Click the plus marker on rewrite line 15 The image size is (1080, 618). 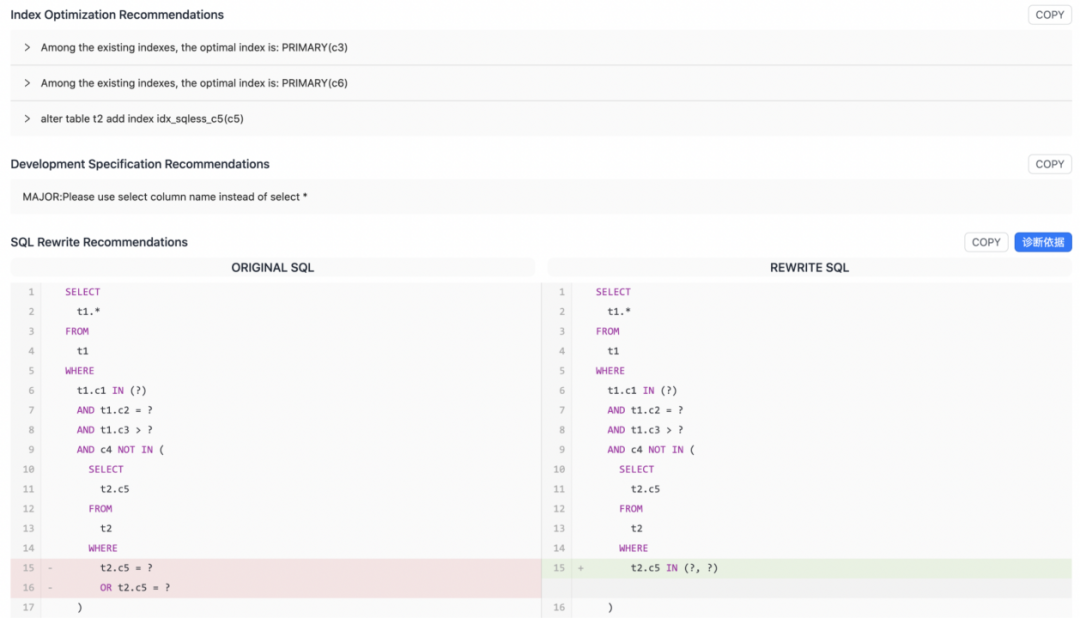click(580, 568)
